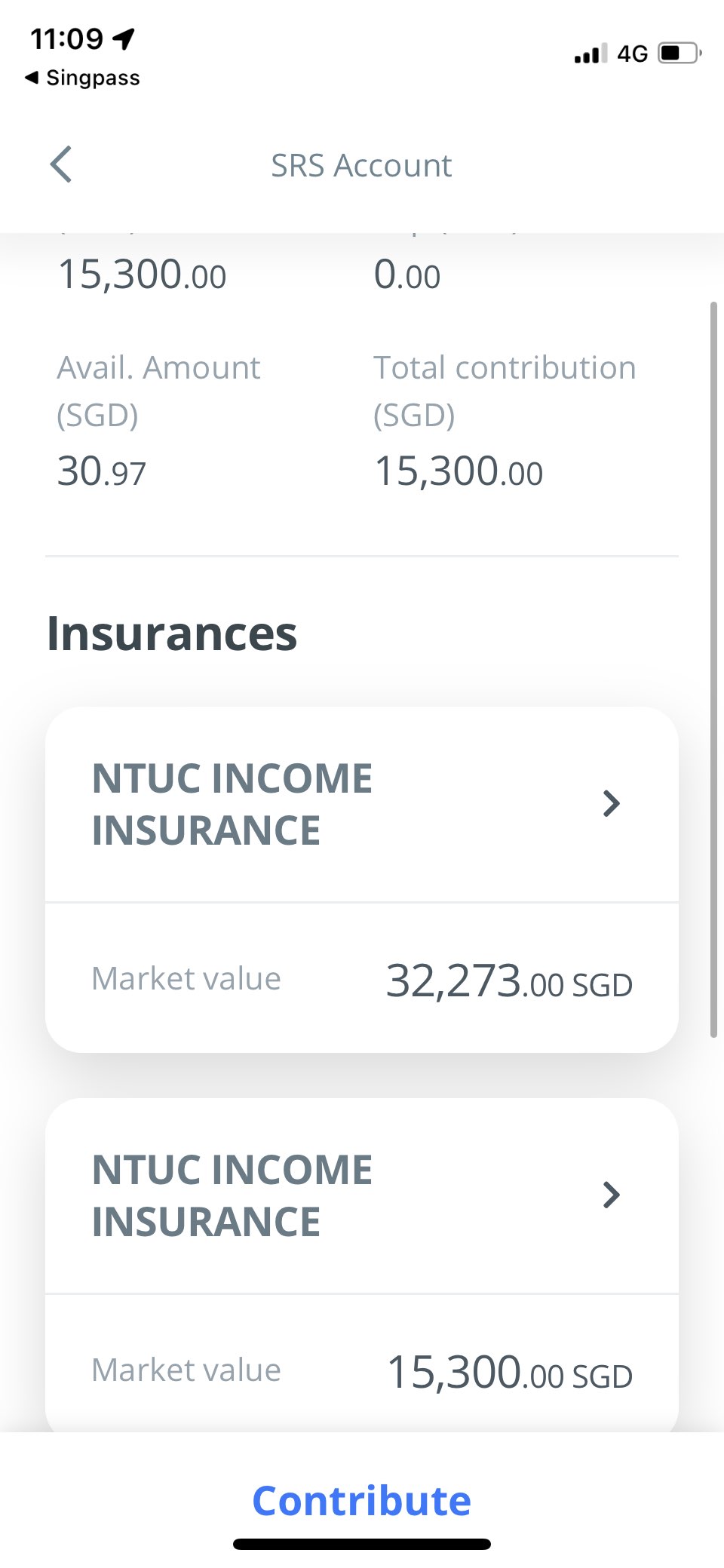This screenshot has width=724, height=1568.
Task: Open the second NTUC INCOME INSURANCE title
Action: click(232, 1195)
